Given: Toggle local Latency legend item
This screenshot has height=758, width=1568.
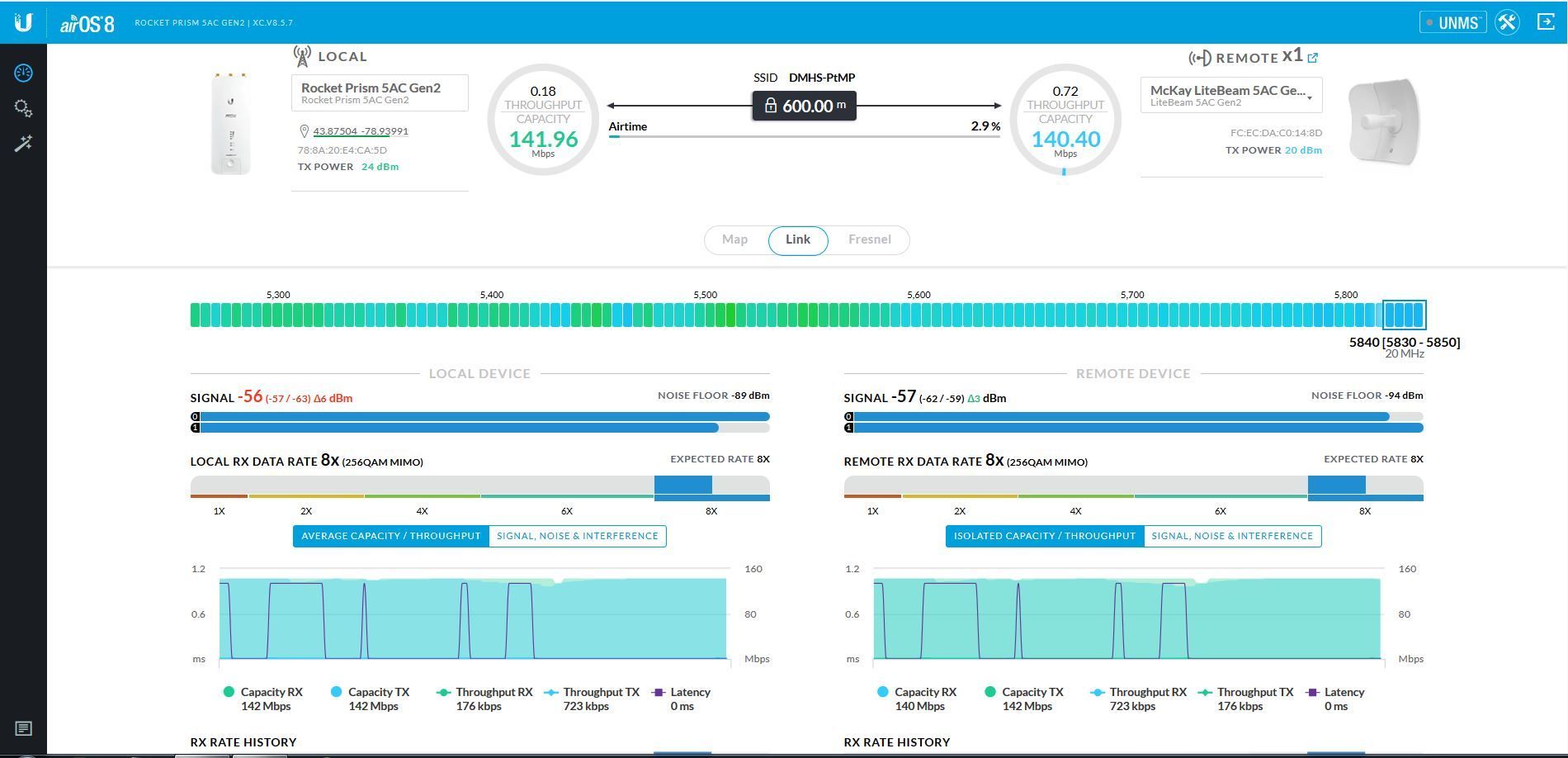Looking at the screenshot, I should tap(682, 699).
